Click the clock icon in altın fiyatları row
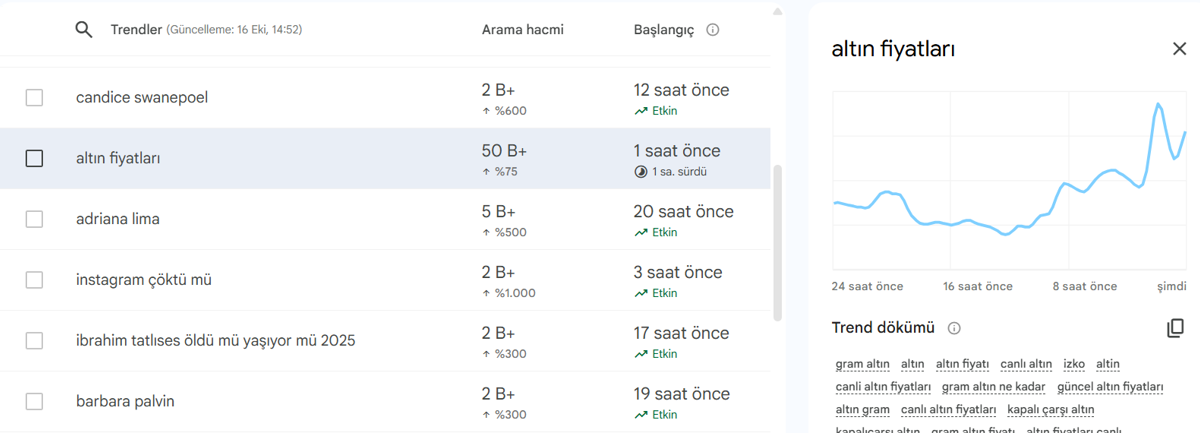Viewport: 1200px width, 433px height. pyautogui.click(x=641, y=172)
